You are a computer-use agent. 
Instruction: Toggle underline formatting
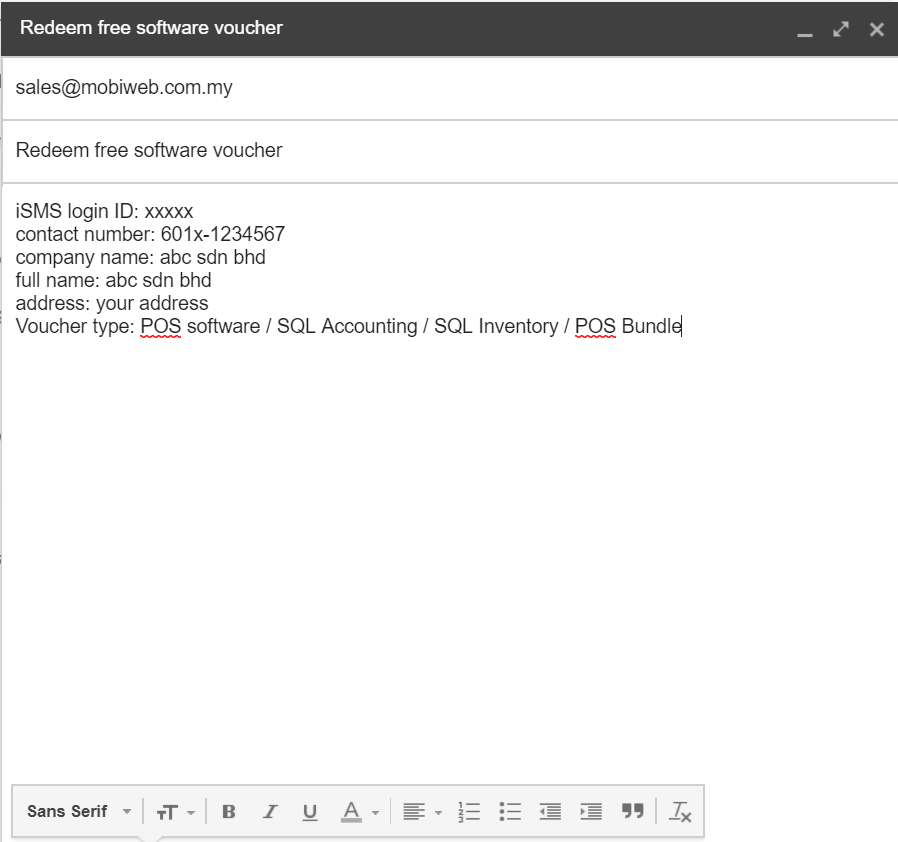pyautogui.click(x=310, y=812)
